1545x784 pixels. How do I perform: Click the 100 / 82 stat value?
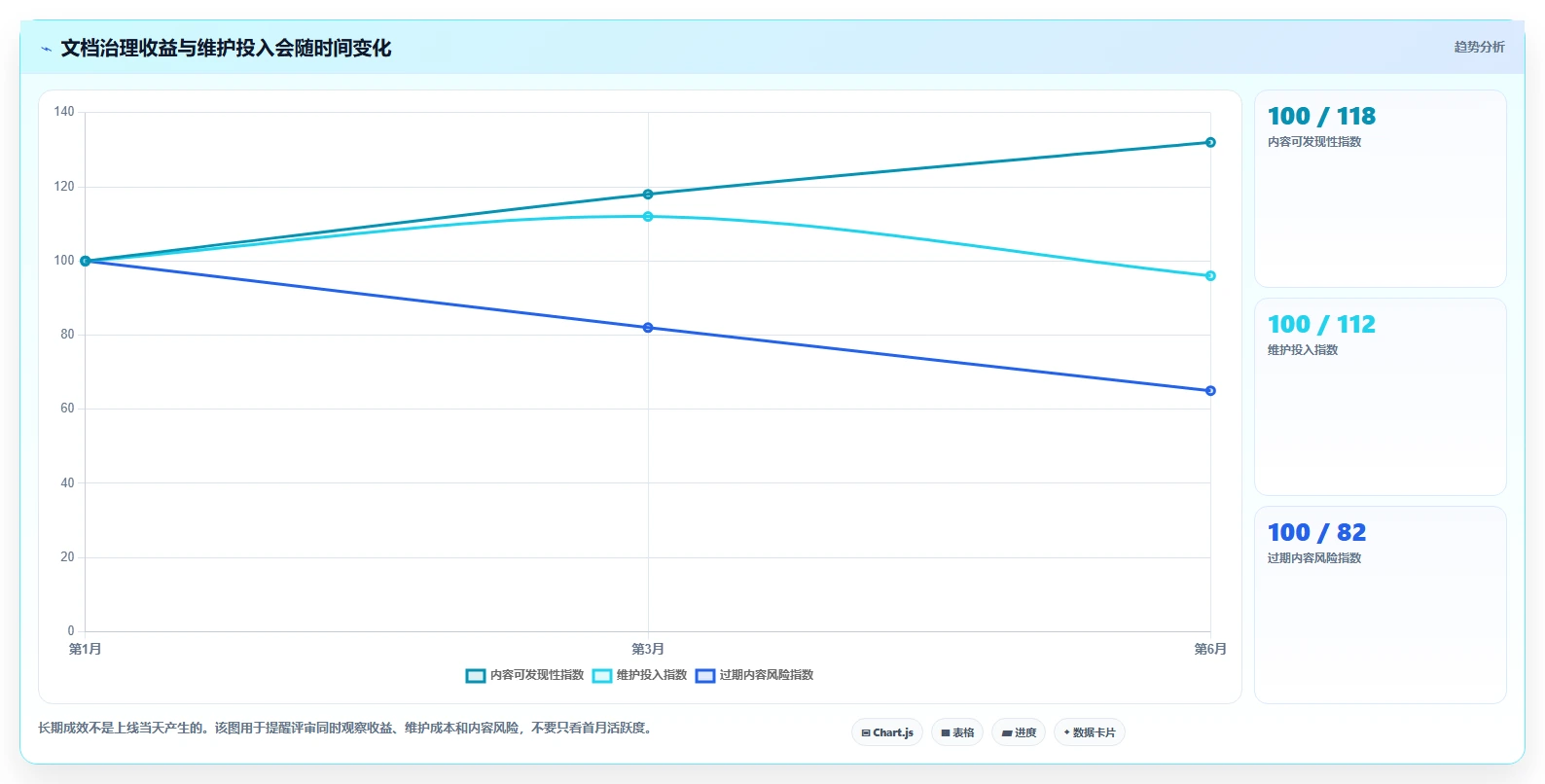point(1316,533)
